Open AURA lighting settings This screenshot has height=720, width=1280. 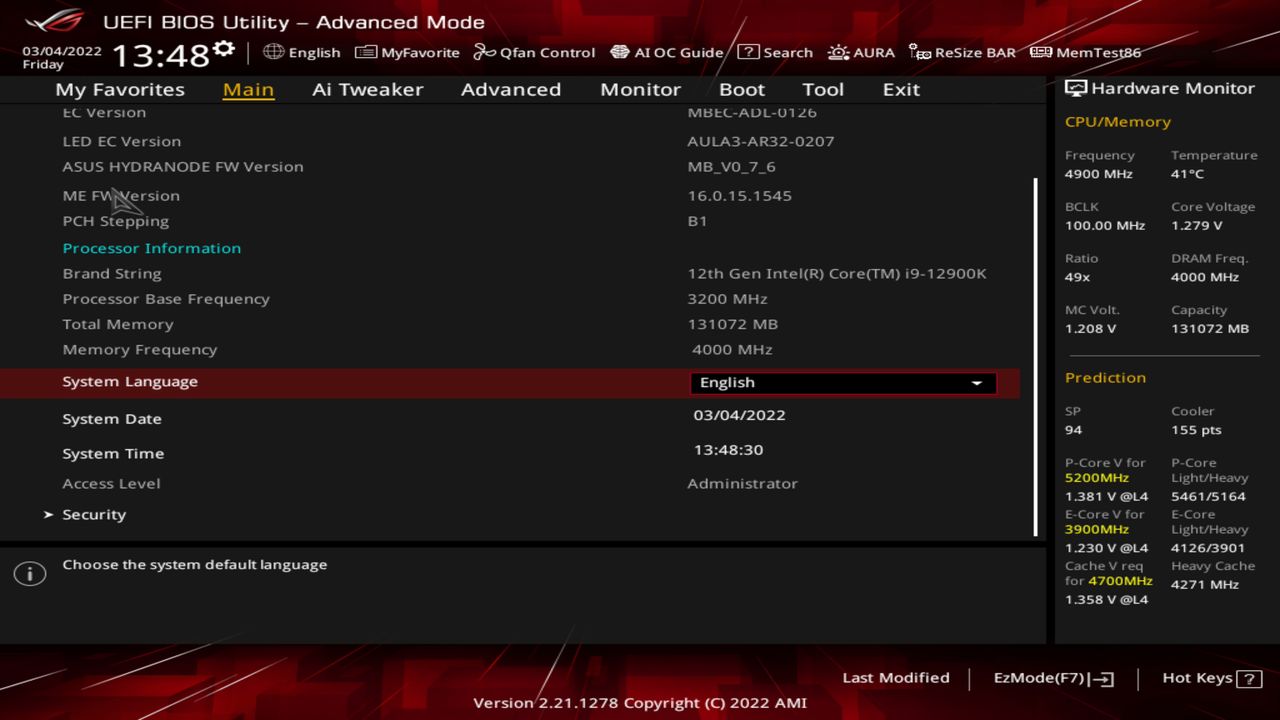[x=861, y=52]
